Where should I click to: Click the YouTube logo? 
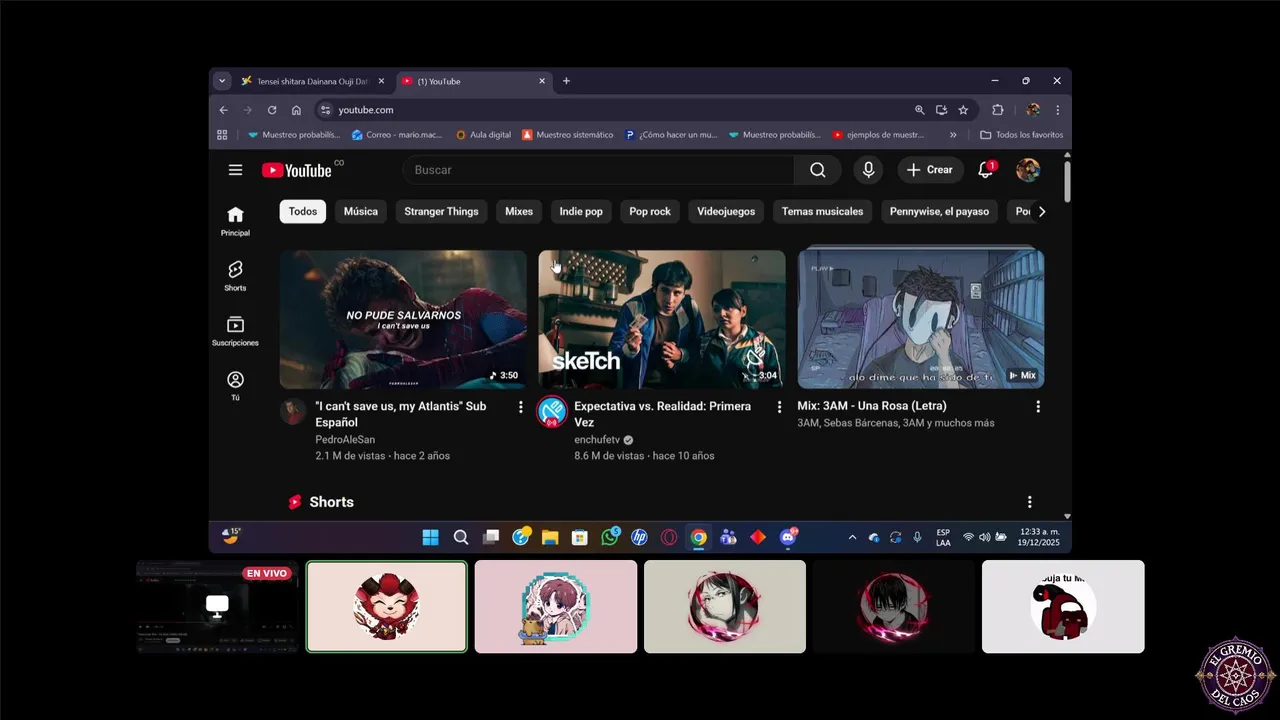[x=297, y=170]
